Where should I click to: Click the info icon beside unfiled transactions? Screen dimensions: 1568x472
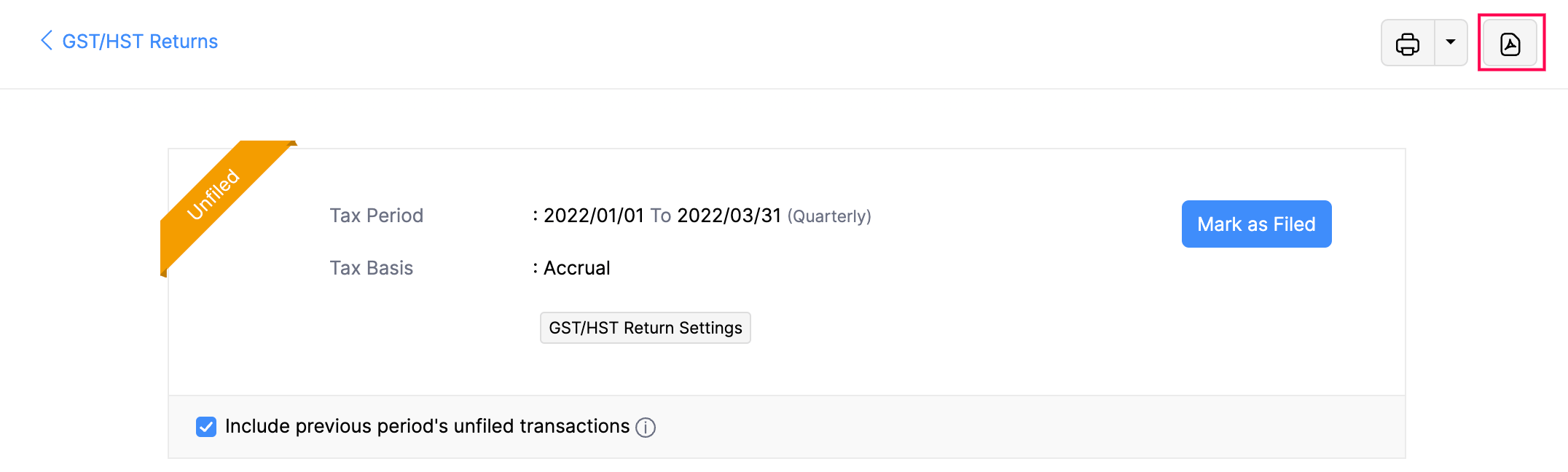(646, 428)
